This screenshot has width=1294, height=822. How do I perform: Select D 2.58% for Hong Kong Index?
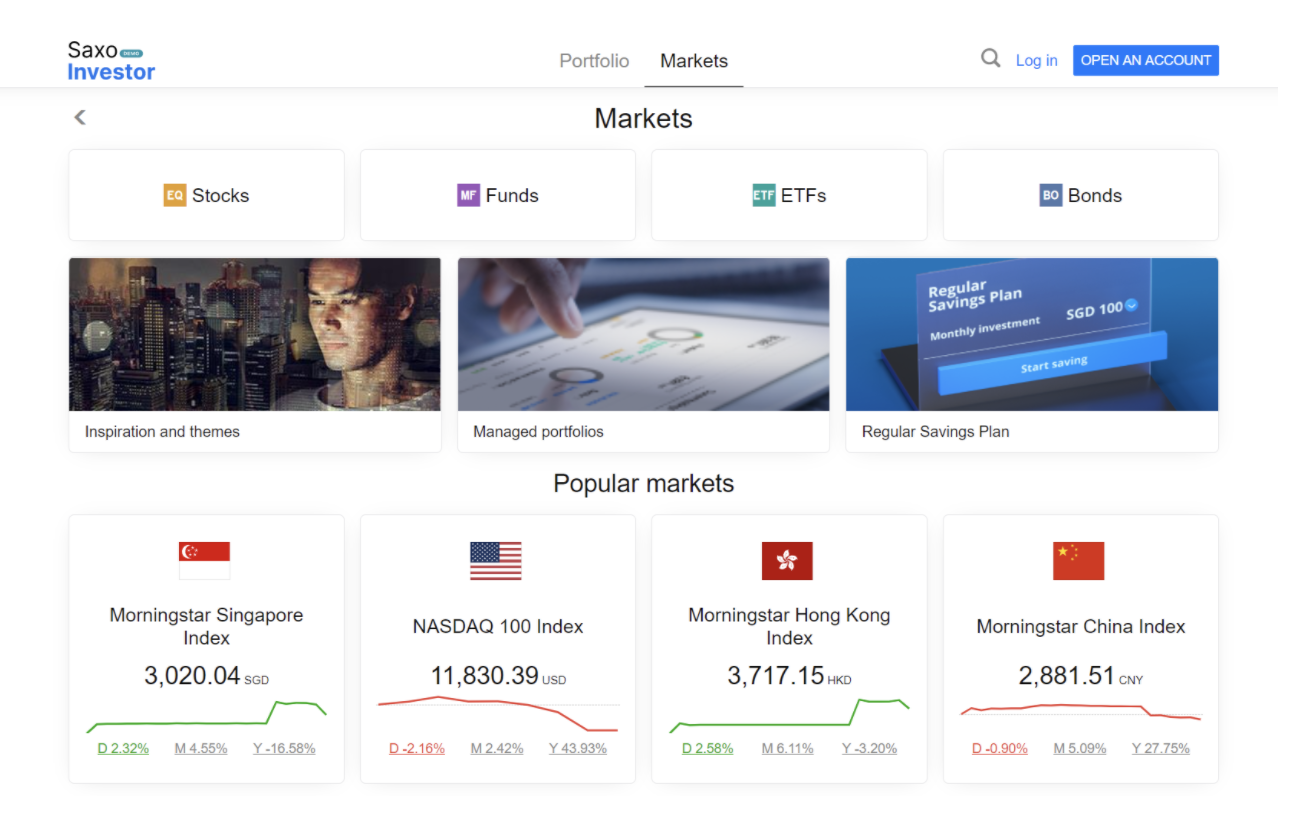point(708,748)
